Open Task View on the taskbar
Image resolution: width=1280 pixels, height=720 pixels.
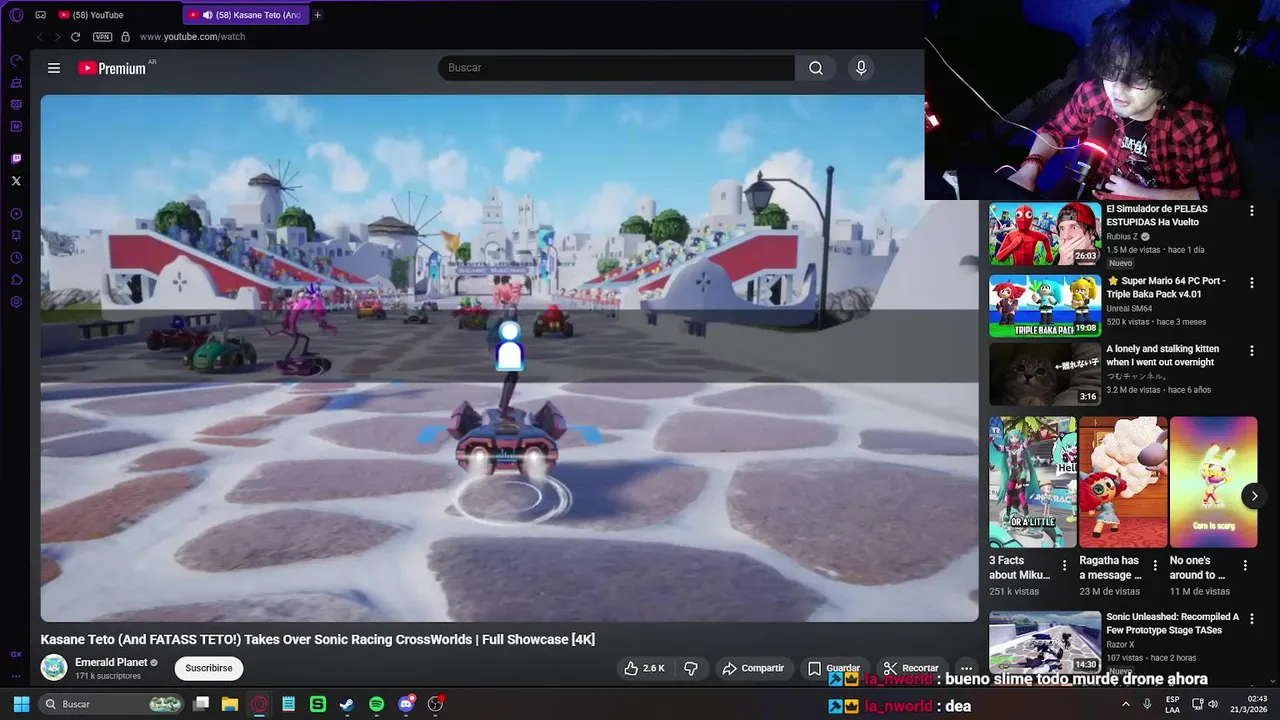[200, 704]
